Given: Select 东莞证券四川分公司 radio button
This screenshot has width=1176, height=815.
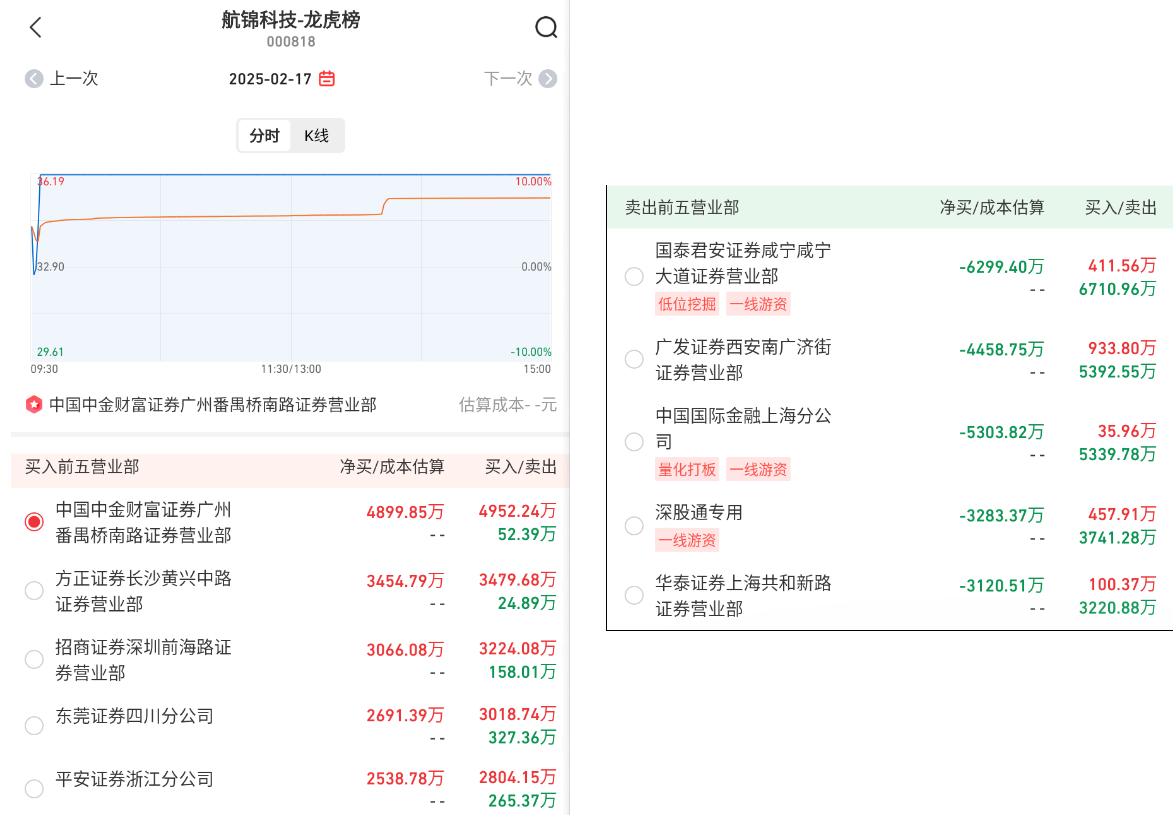Looking at the screenshot, I should (34, 726).
